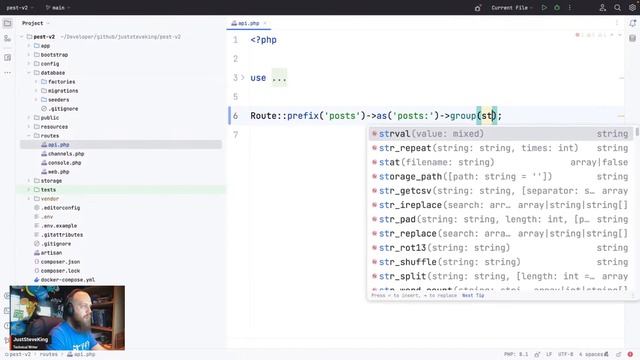The height and width of the screenshot is (360, 640).
Task: Start debugging with the bug icon
Action: (x=557, y=7)
